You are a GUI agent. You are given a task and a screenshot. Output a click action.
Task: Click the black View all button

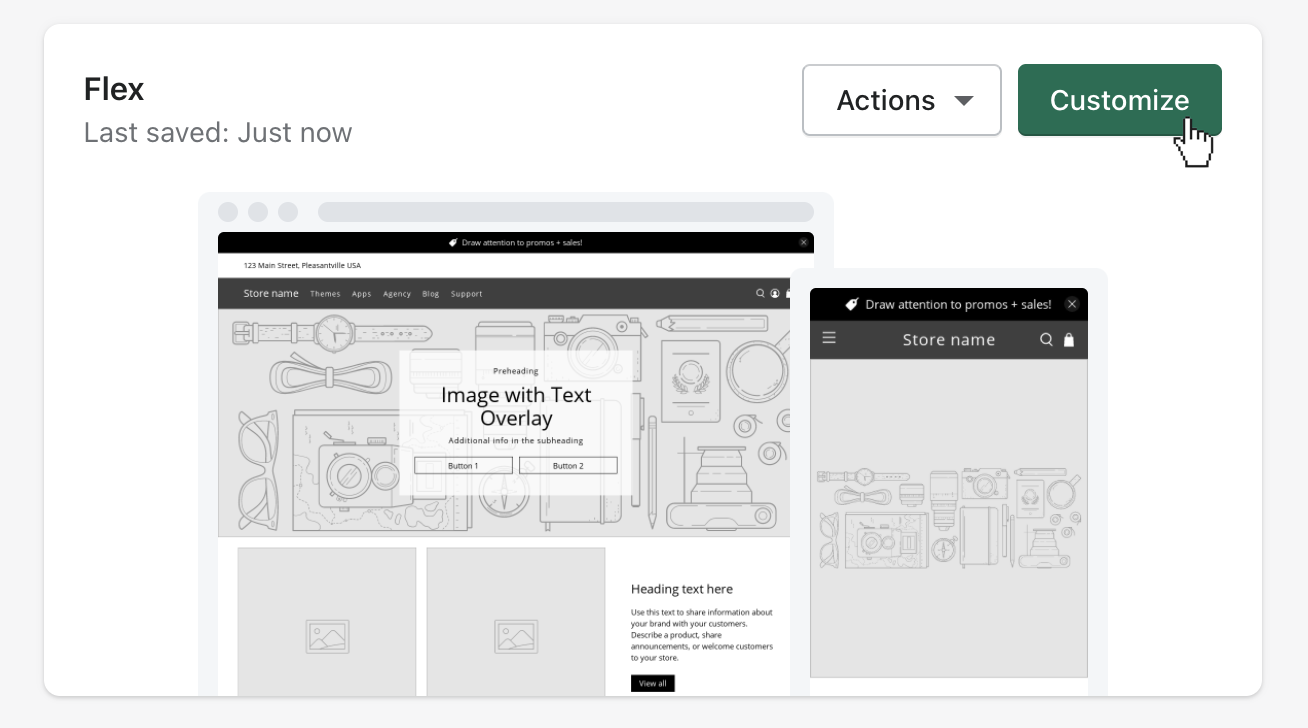[652, 683]
